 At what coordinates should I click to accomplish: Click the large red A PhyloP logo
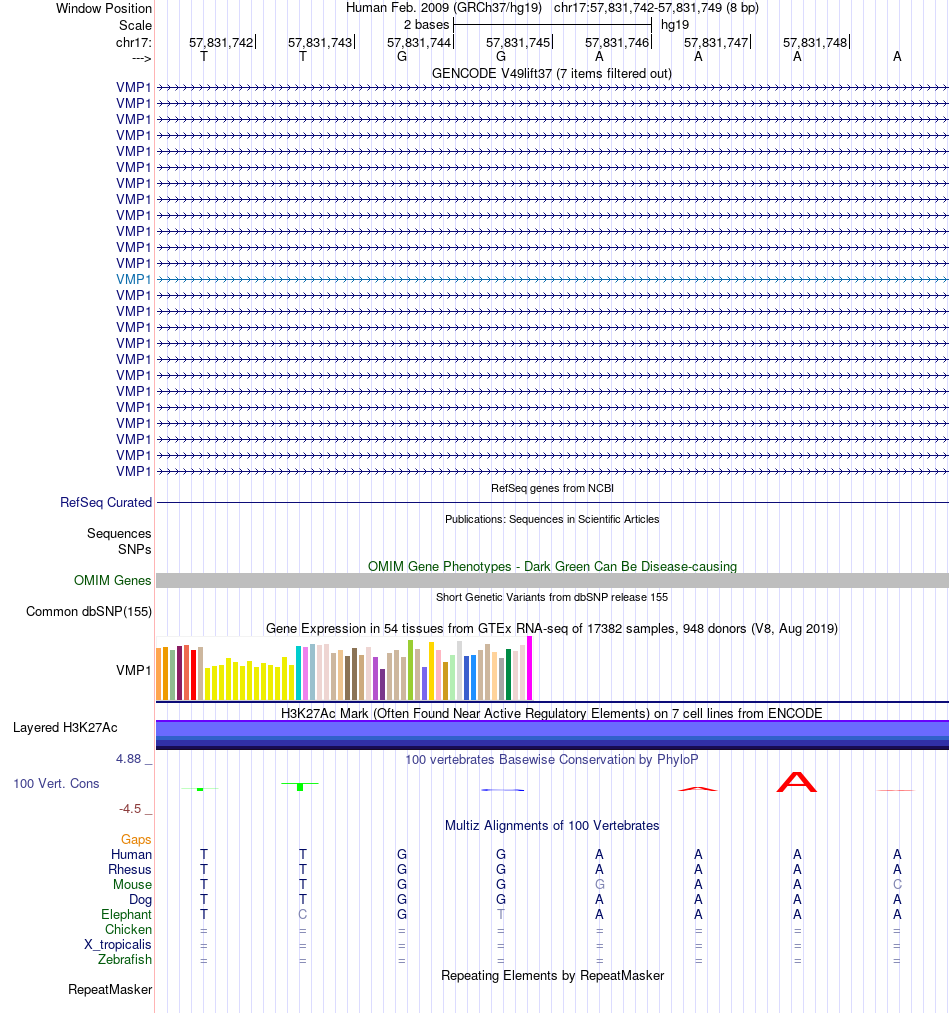click(797, 782)
